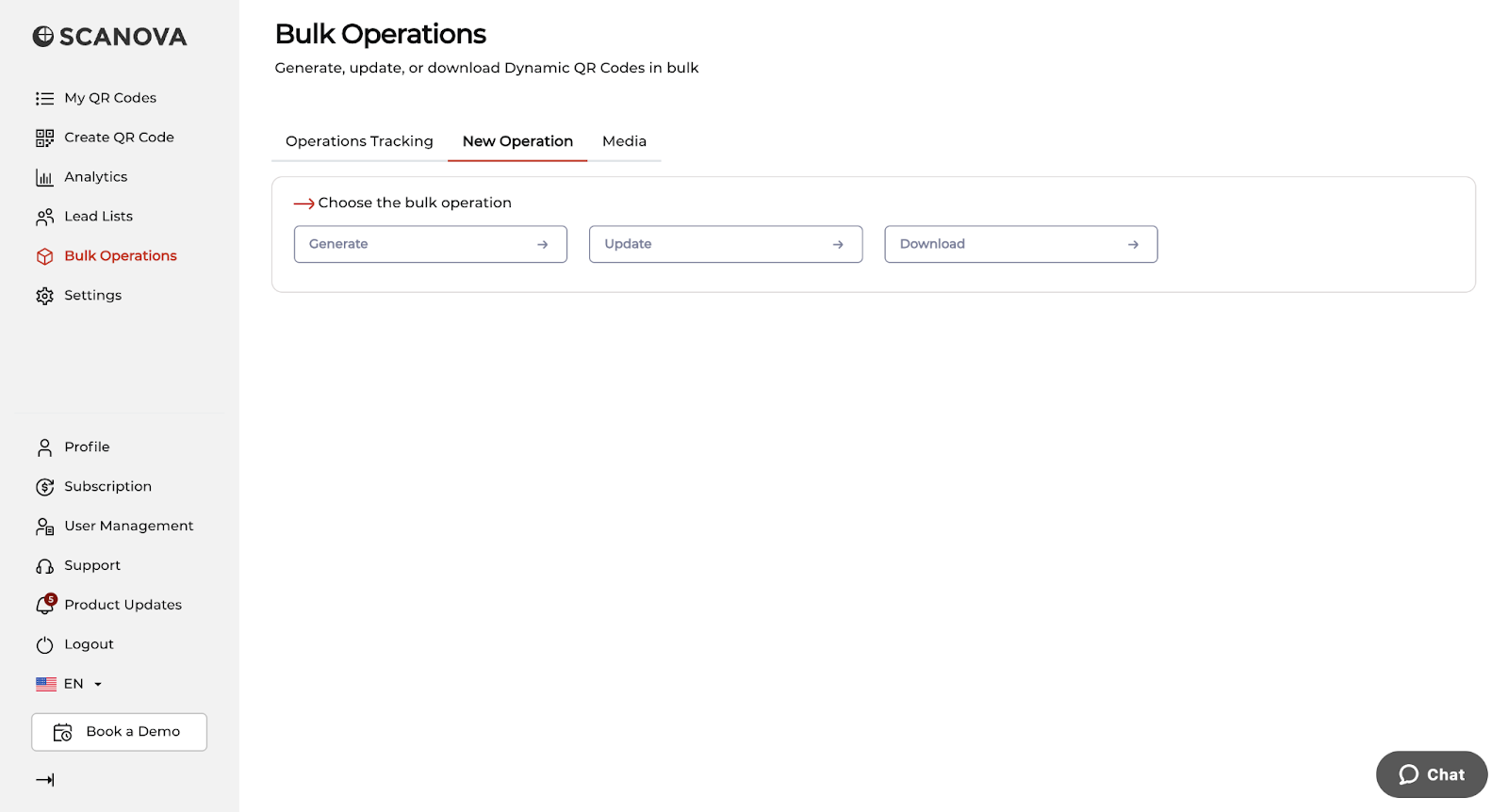Image resolution: width=1508 pixels, height=812 pixels.
Task: Collapse the sidebar with the arrow icon
Action: click(45, 780)
